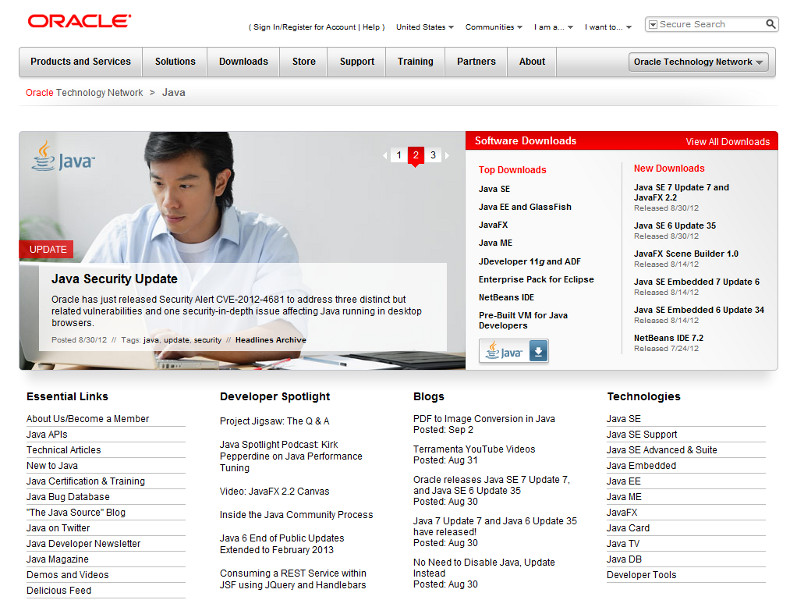Open the United States country dropdown
The width and height of the screenshot is (797, 600).
(x=424, y=27)
